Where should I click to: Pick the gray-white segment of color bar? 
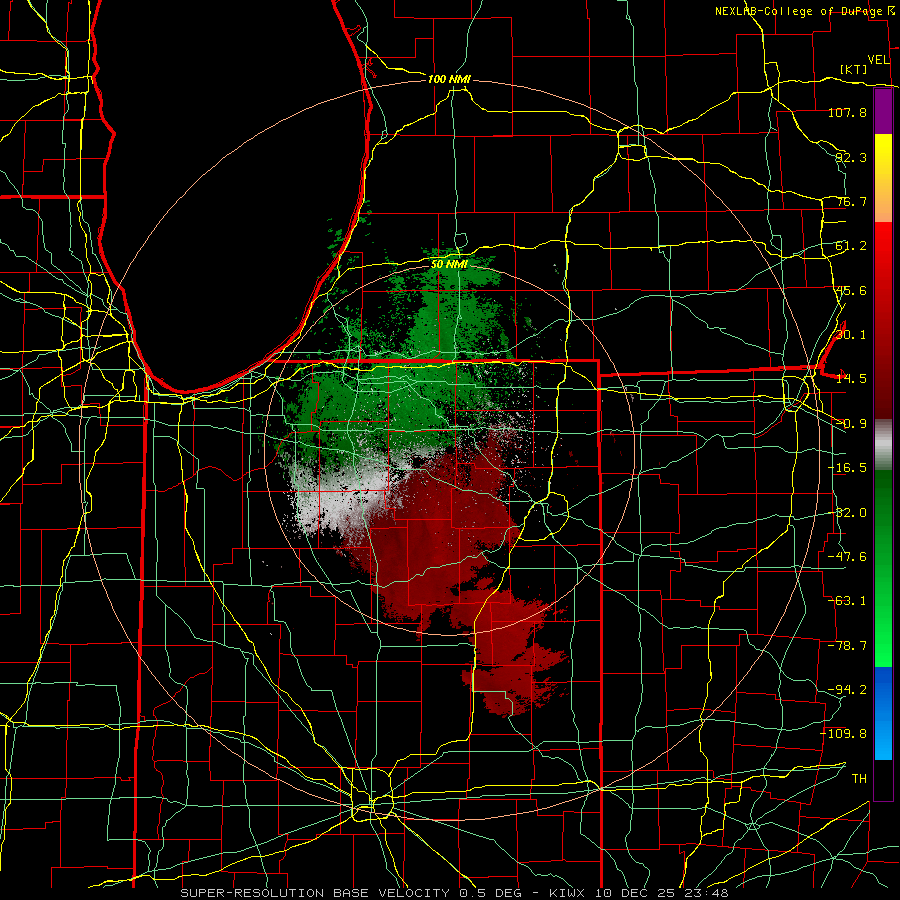coord(883,445)
